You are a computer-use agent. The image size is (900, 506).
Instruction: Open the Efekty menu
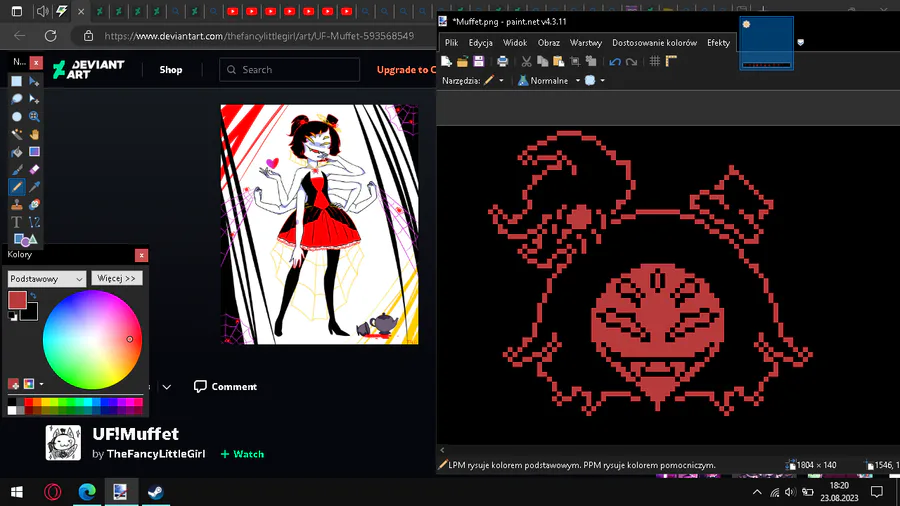[719, 42]
